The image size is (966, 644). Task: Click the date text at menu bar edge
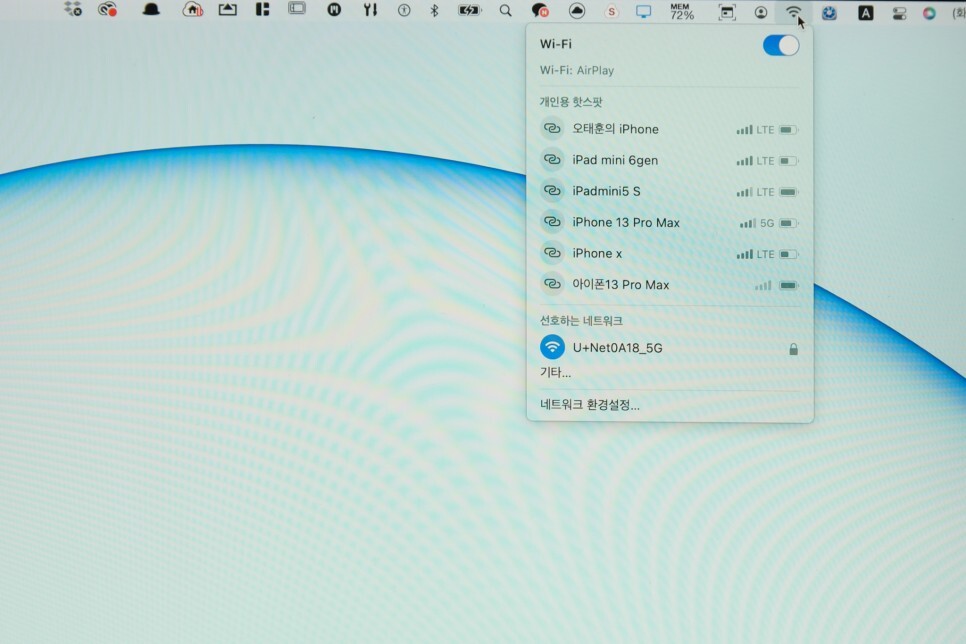[959, 13]
